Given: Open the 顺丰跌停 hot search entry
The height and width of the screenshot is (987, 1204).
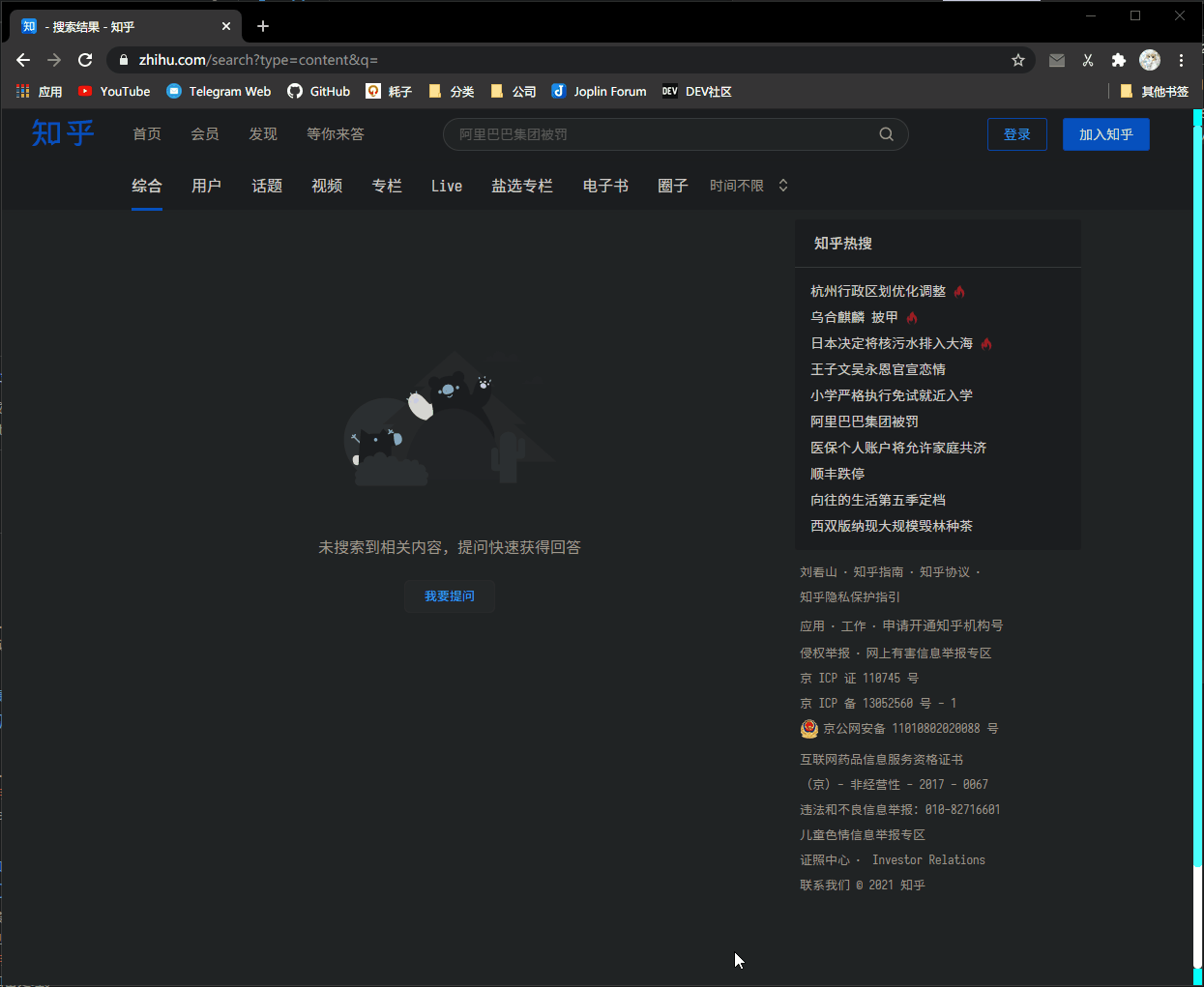Looking at the screenshot, I should click(837, 474).
